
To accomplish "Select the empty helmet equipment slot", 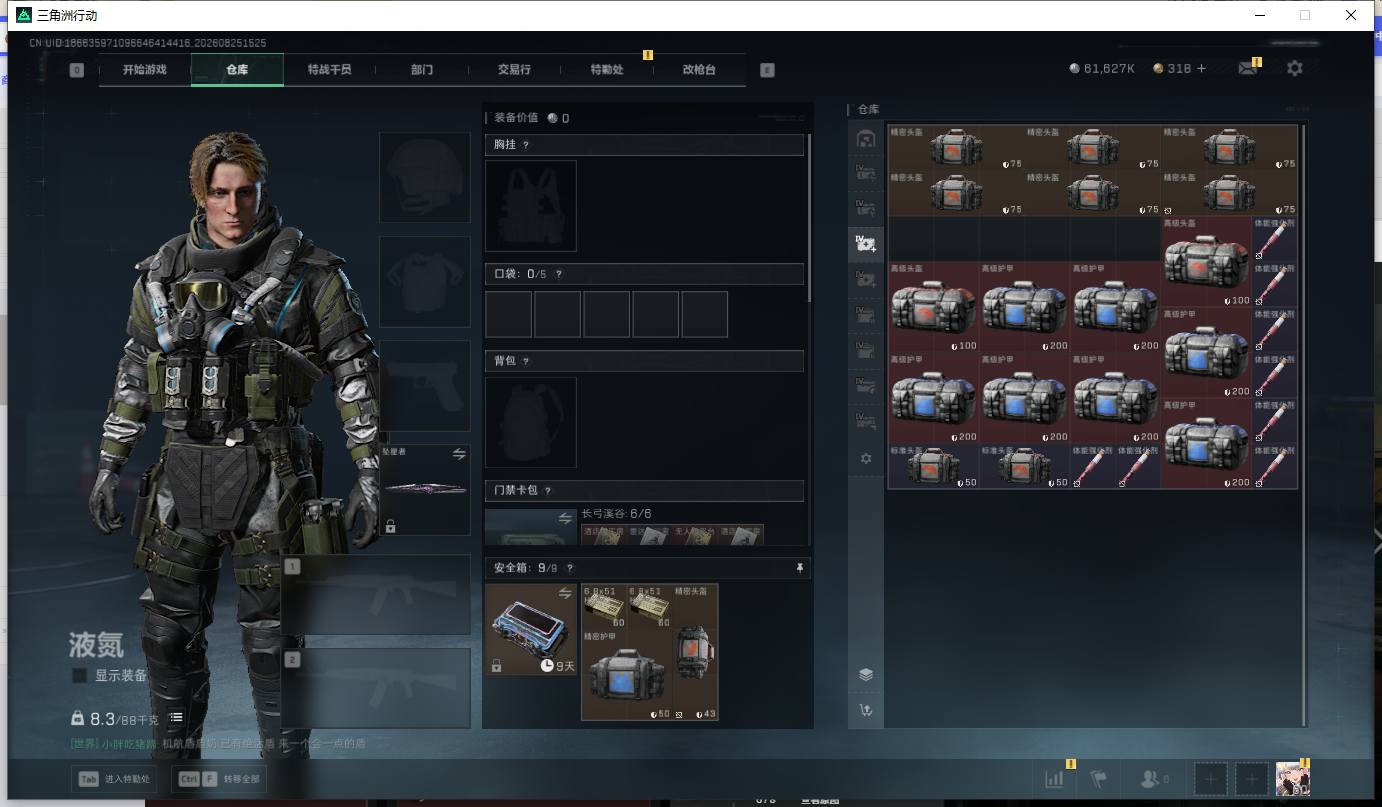I will pyautogui.click(x=425, y=177).
